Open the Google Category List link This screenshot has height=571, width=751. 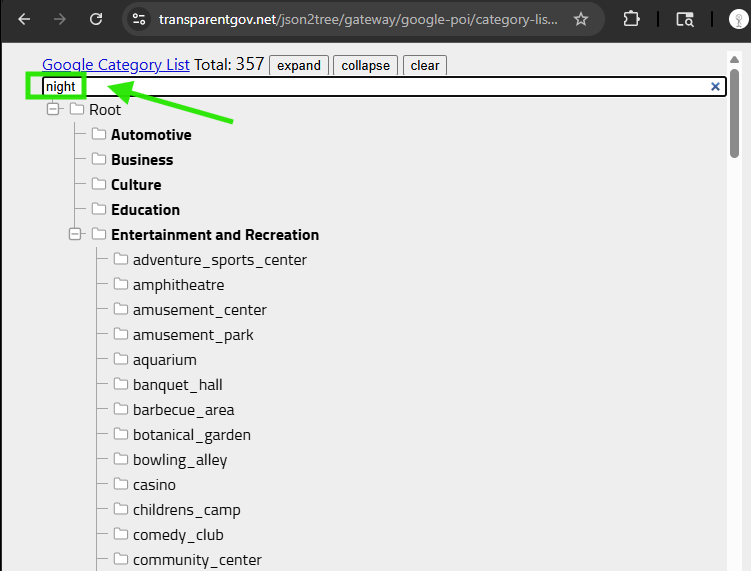coord(116,65)
